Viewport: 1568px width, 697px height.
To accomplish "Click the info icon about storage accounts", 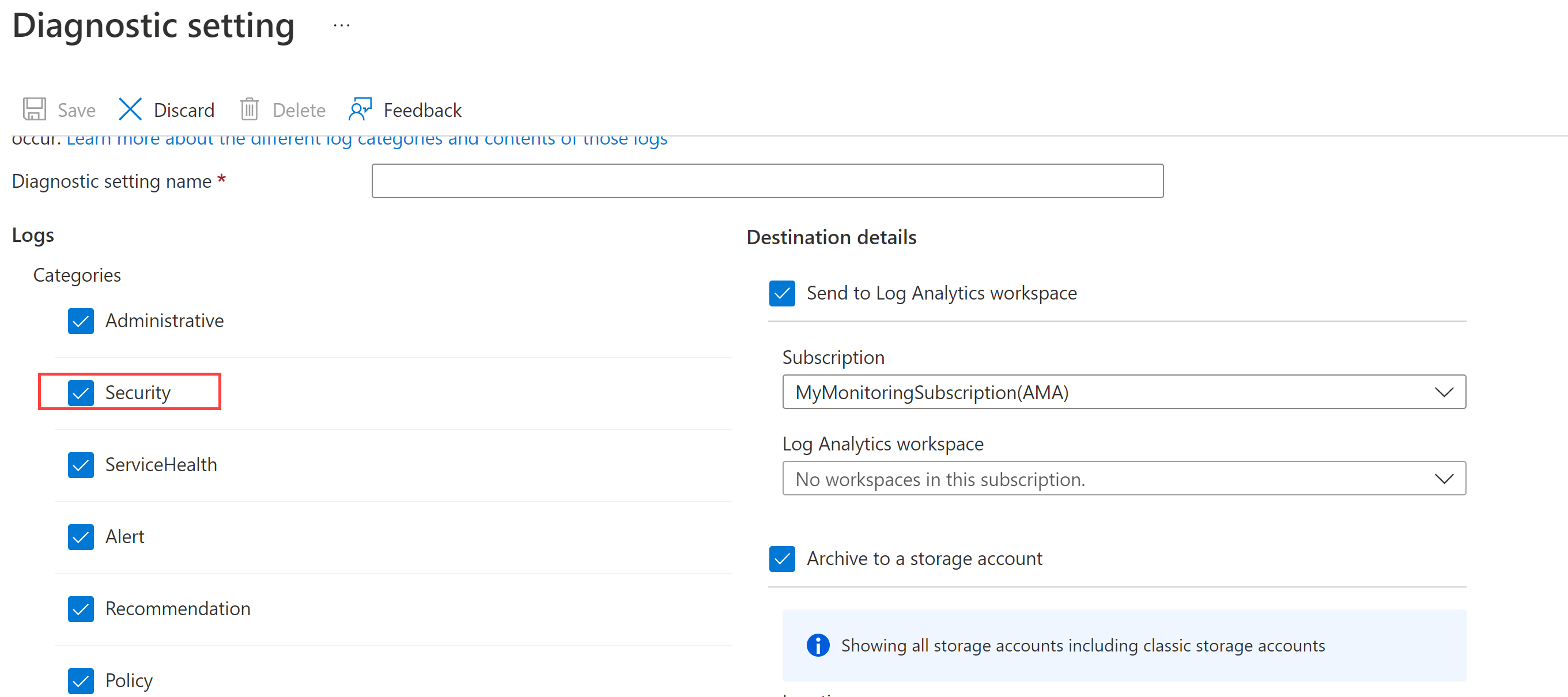I will pyautogui.click(x=818, y=645).
